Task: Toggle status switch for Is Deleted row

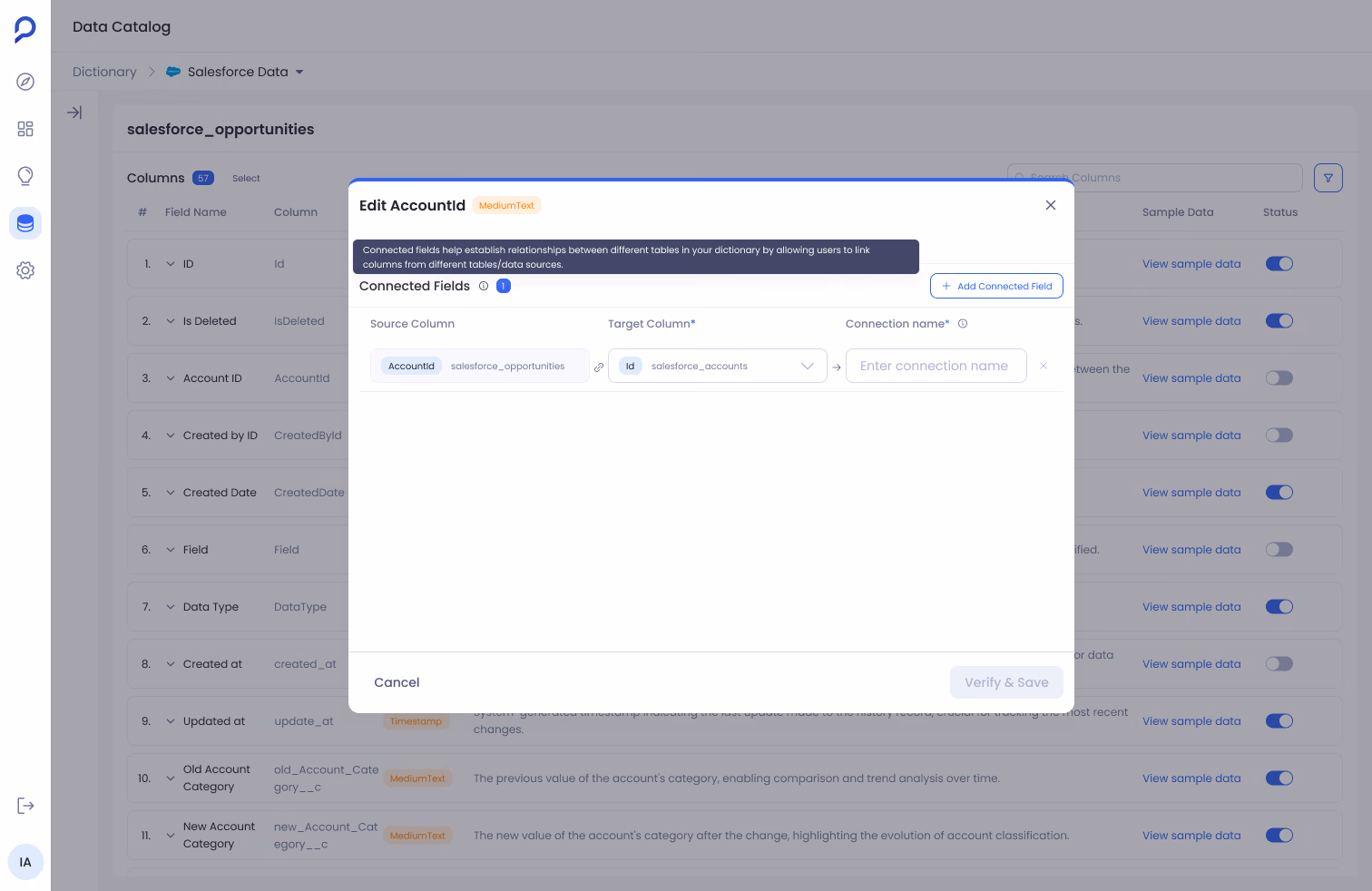Action: (1279, 321)
